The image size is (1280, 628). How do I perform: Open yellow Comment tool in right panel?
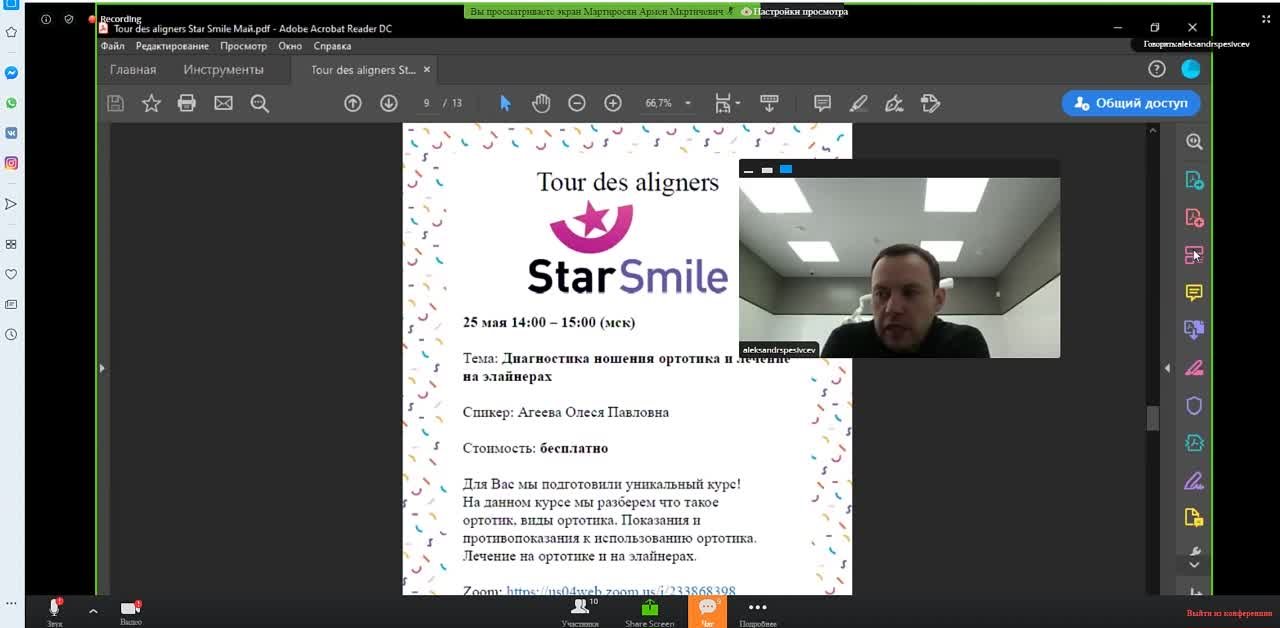pyautogui.click(x=1194, y=292)
